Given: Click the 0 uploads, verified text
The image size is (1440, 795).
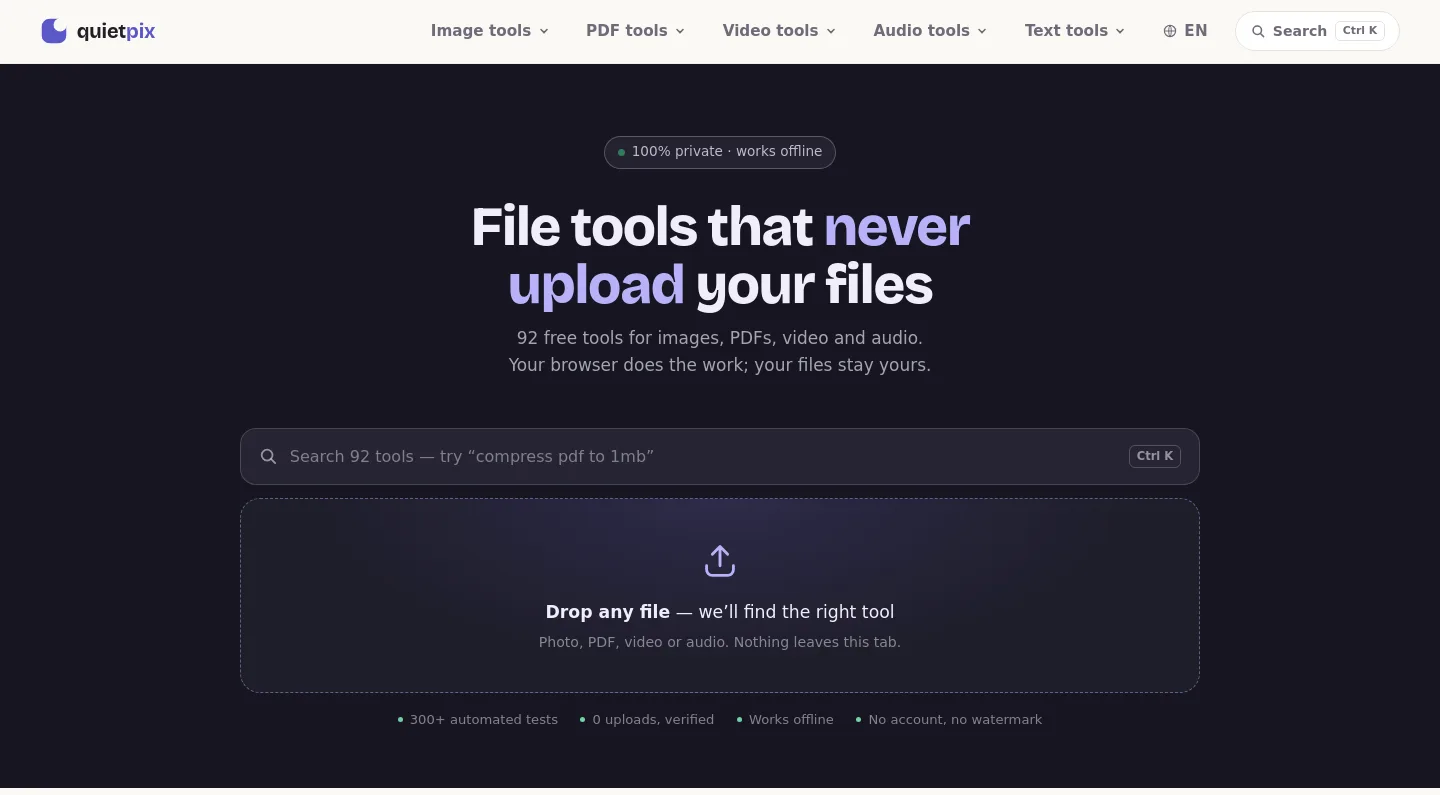Looking at the screenshot, I should (653, 720).
